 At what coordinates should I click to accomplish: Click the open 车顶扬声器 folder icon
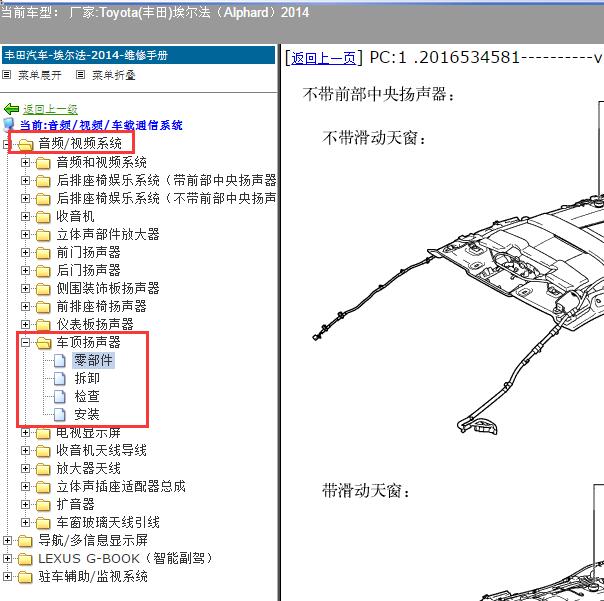click(x=44, y=343)
